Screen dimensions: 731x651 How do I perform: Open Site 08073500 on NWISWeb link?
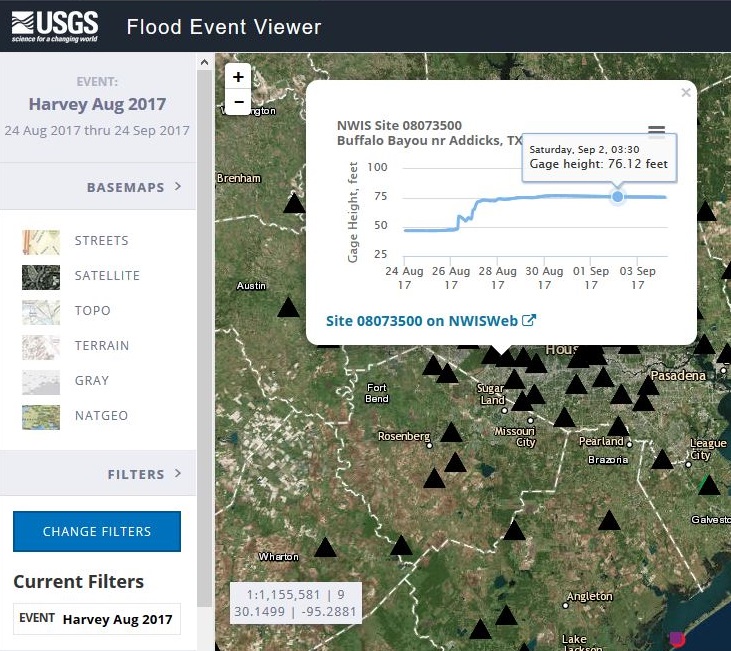pyautogui.click(x=431, y=321)
